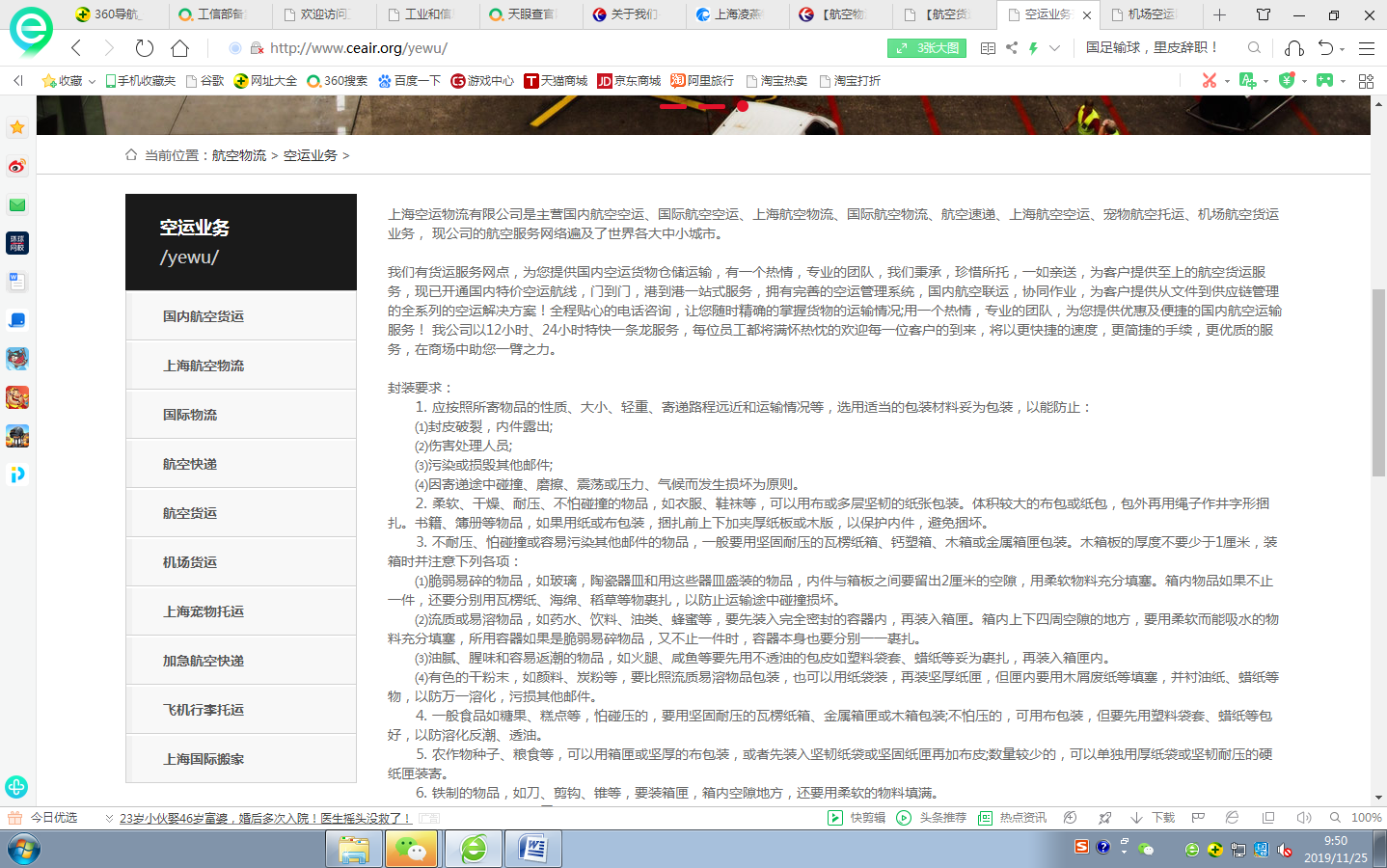The height and width of the screenshot is (868, 1387).
Task: Switch to the 上海凌幂 tab
Action: (729, 14)
